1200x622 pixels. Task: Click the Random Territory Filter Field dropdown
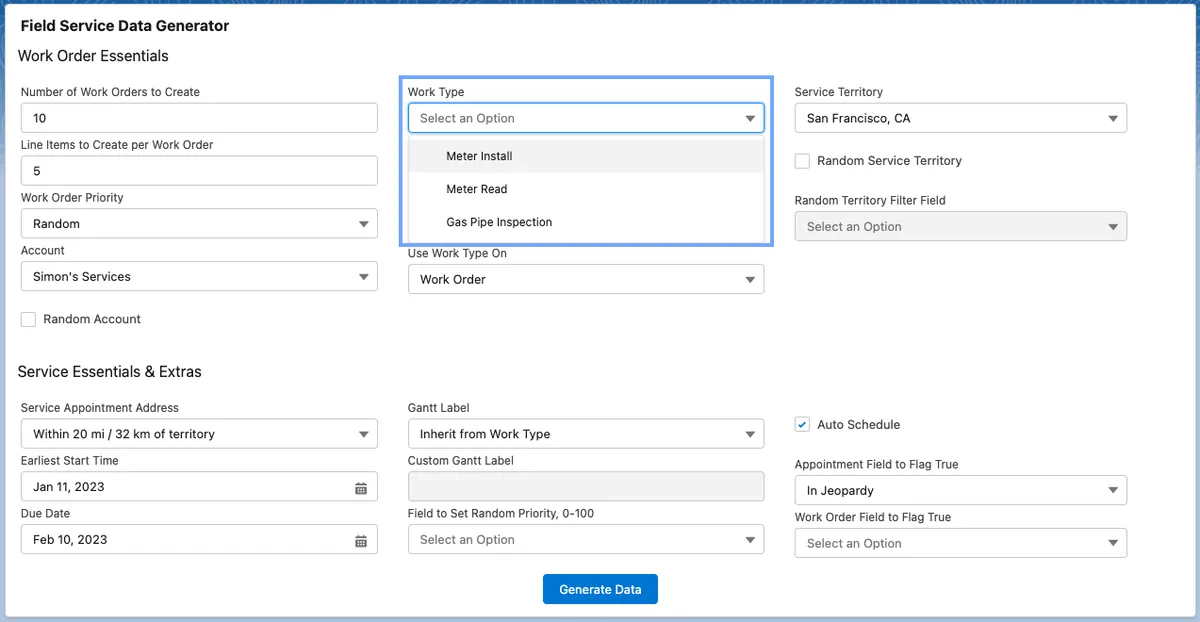(x=961, y=227)
